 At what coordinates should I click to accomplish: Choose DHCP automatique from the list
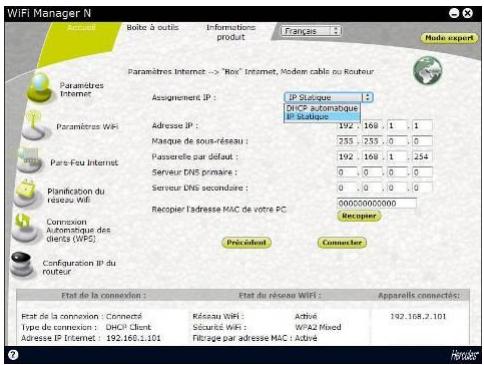tap(322, 108)
